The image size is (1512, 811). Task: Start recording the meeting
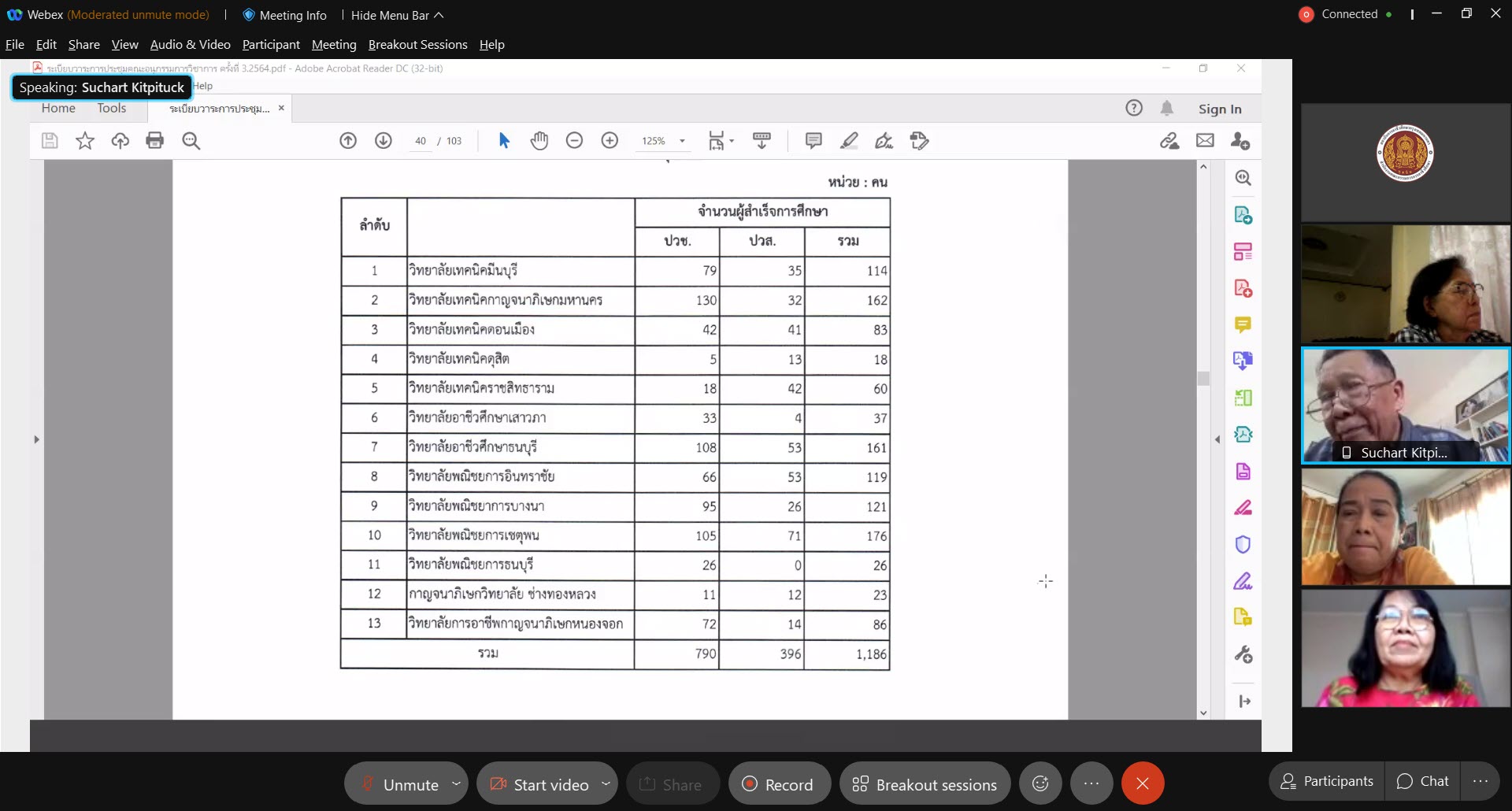click(779, 784)
